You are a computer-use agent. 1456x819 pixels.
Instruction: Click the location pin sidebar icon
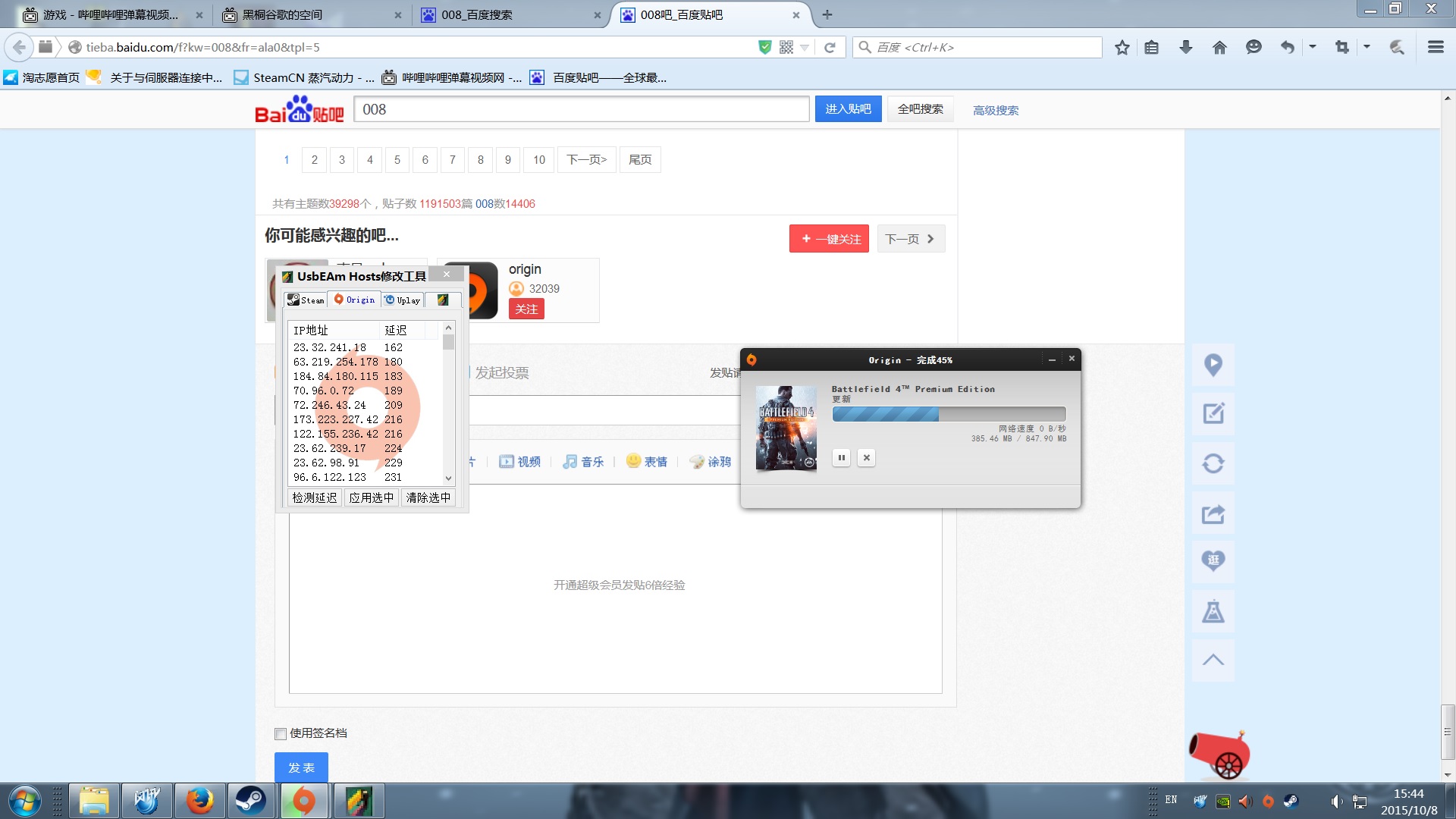[1213, 365]
